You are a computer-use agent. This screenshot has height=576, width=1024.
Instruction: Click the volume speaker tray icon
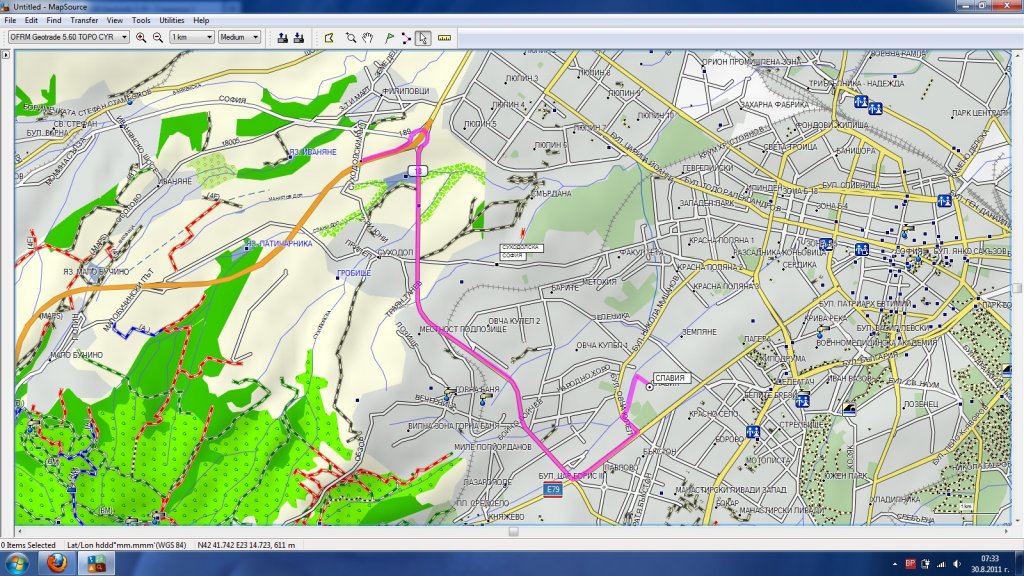pyautogui.click(x=957, y=564)
